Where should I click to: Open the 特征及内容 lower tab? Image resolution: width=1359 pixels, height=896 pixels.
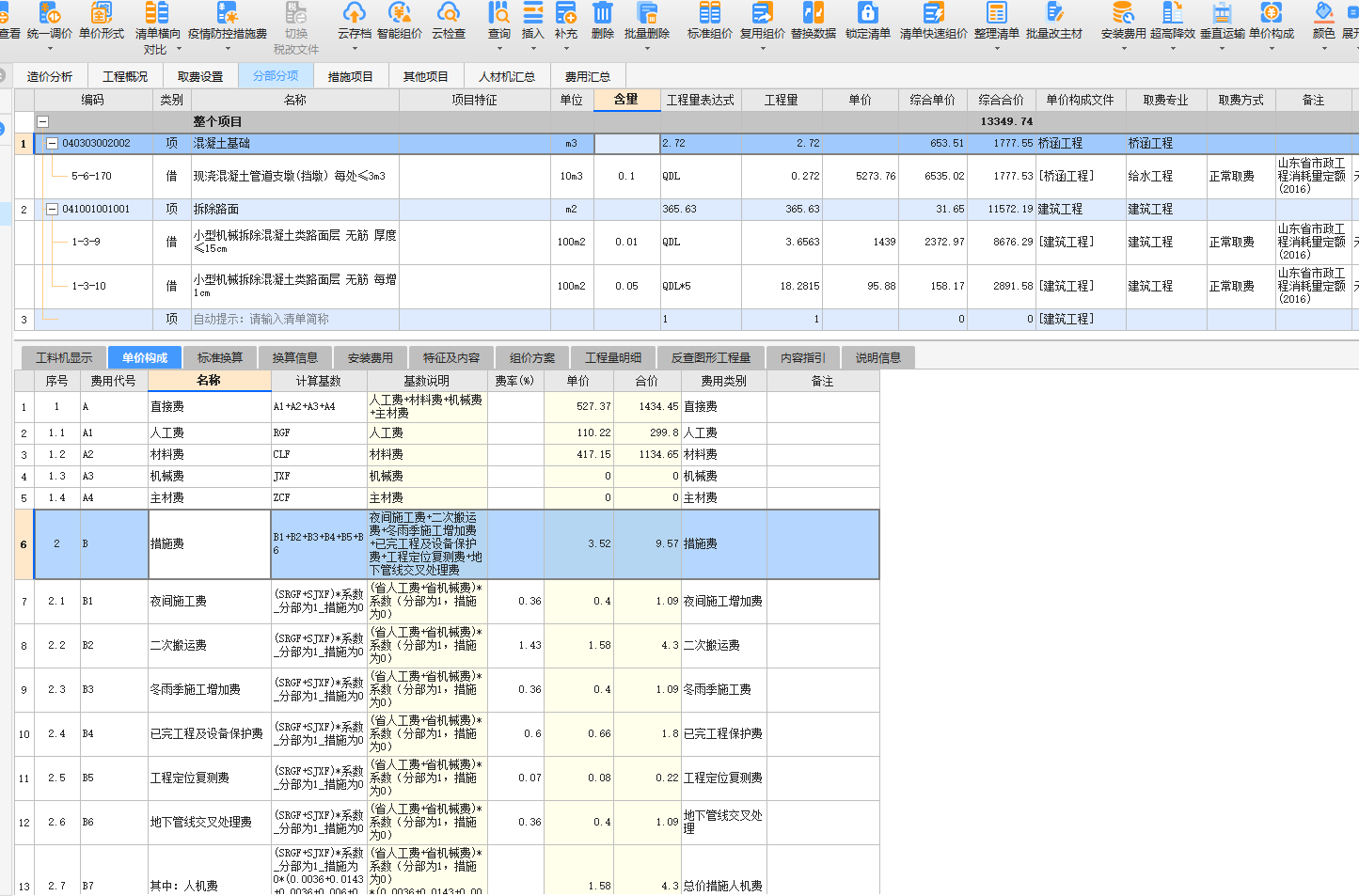451,358
